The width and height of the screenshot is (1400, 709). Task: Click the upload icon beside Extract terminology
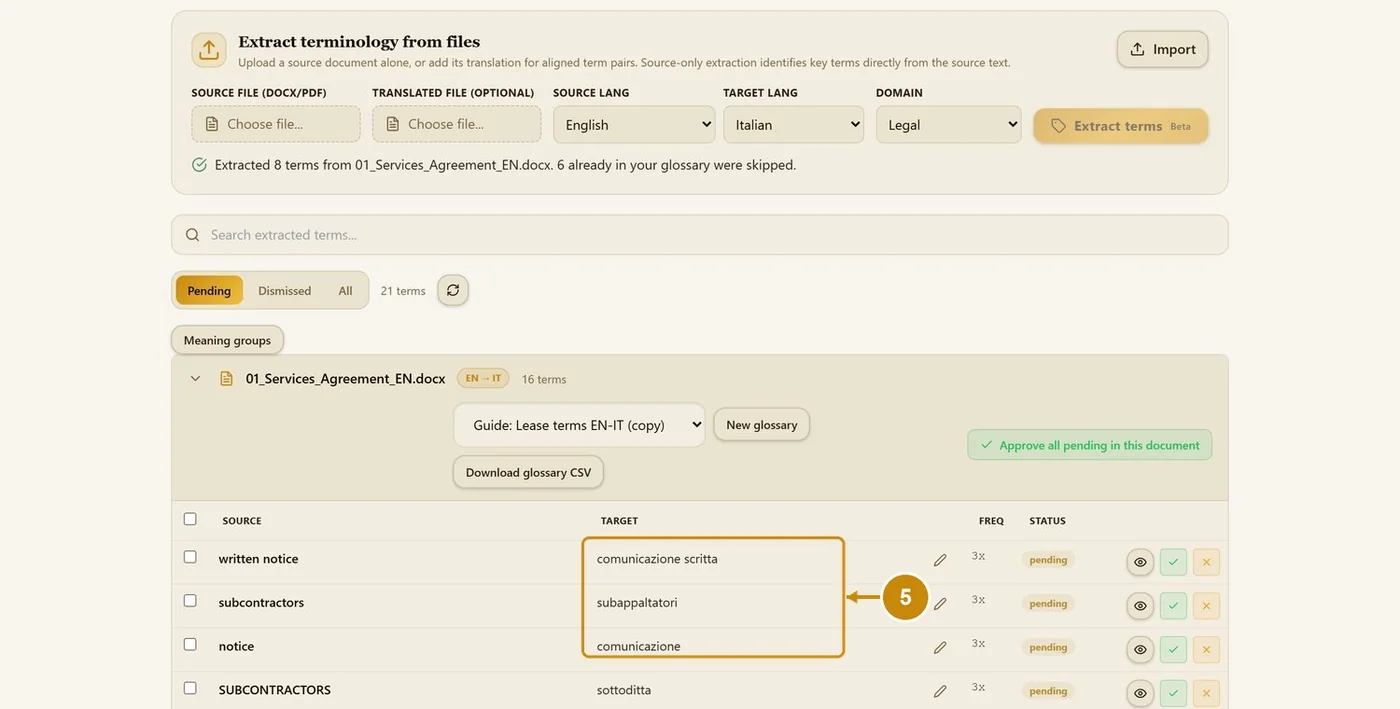point(209,50)
